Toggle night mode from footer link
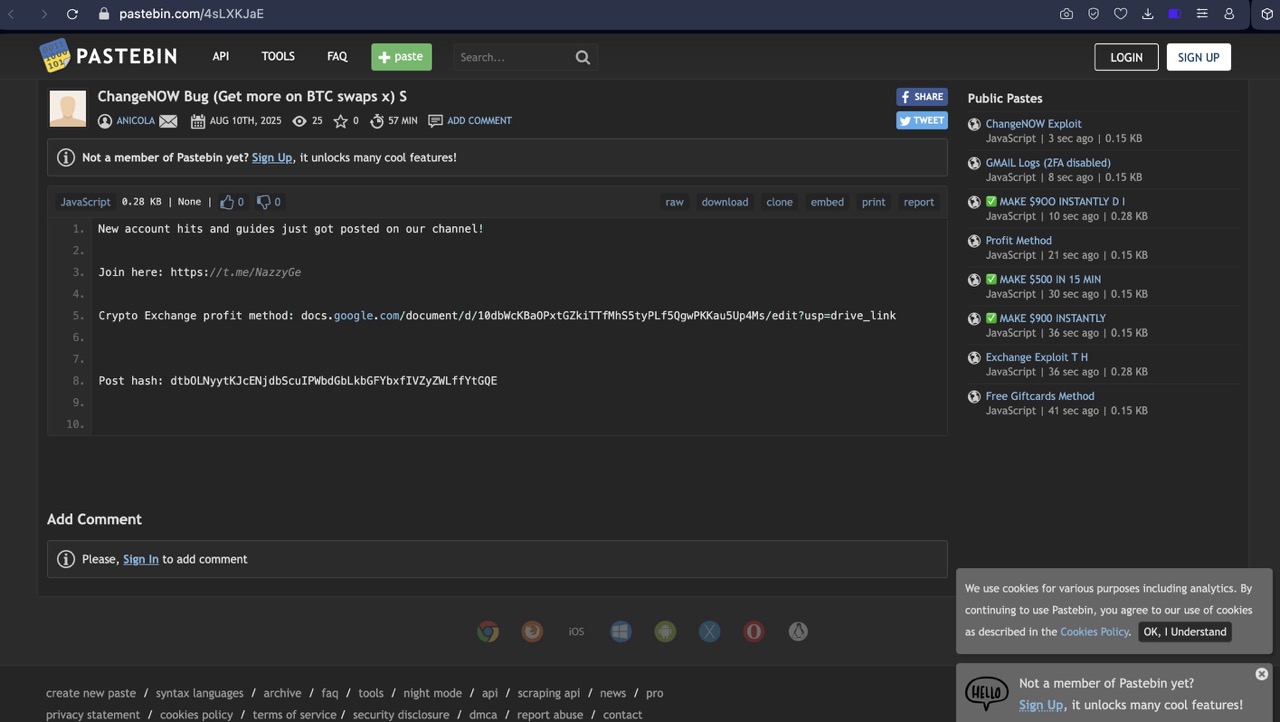 [432, 693]
